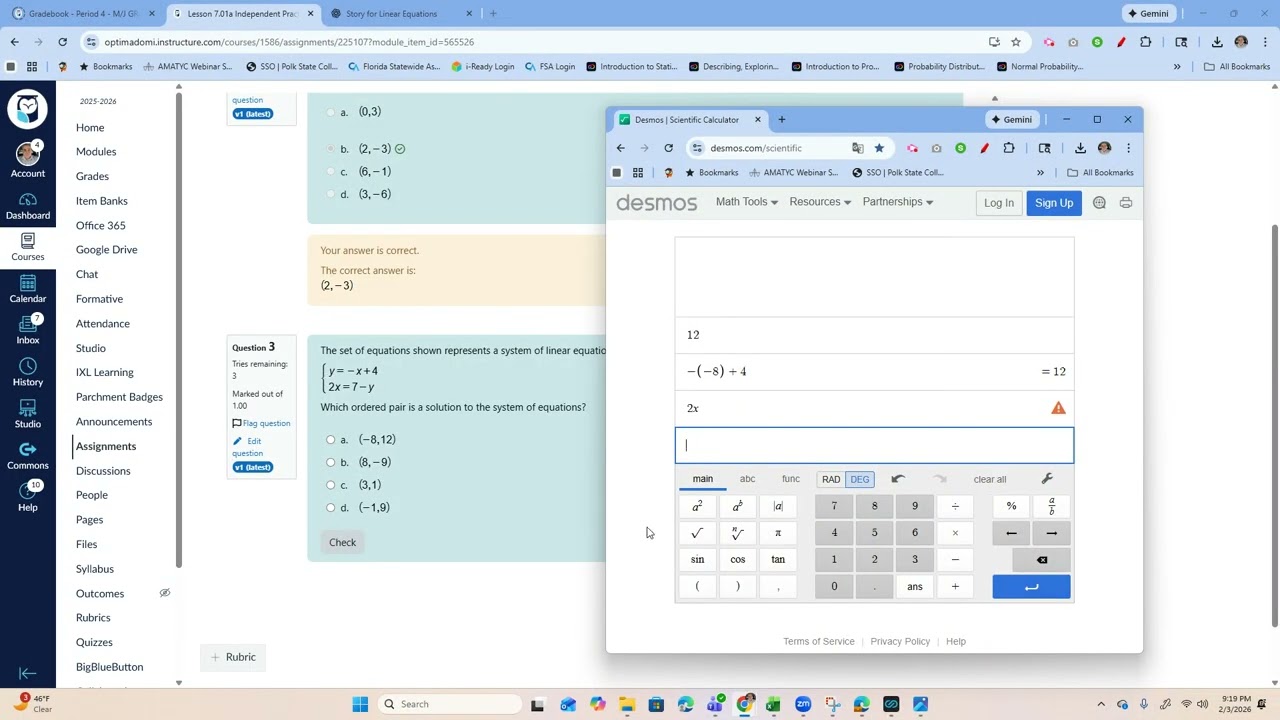The height and width of the screenshot is (720, 1280).
Task: Select answer d. (−1,9)
Action: coord(331,507)
